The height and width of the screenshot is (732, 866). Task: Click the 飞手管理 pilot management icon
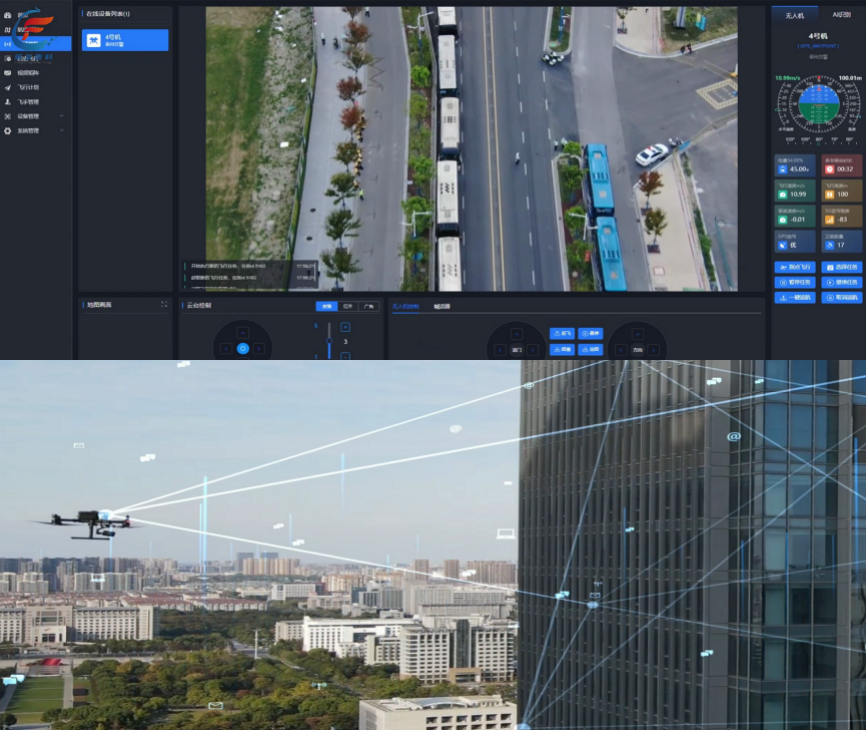pyautogui.click(x=8, y=102)
